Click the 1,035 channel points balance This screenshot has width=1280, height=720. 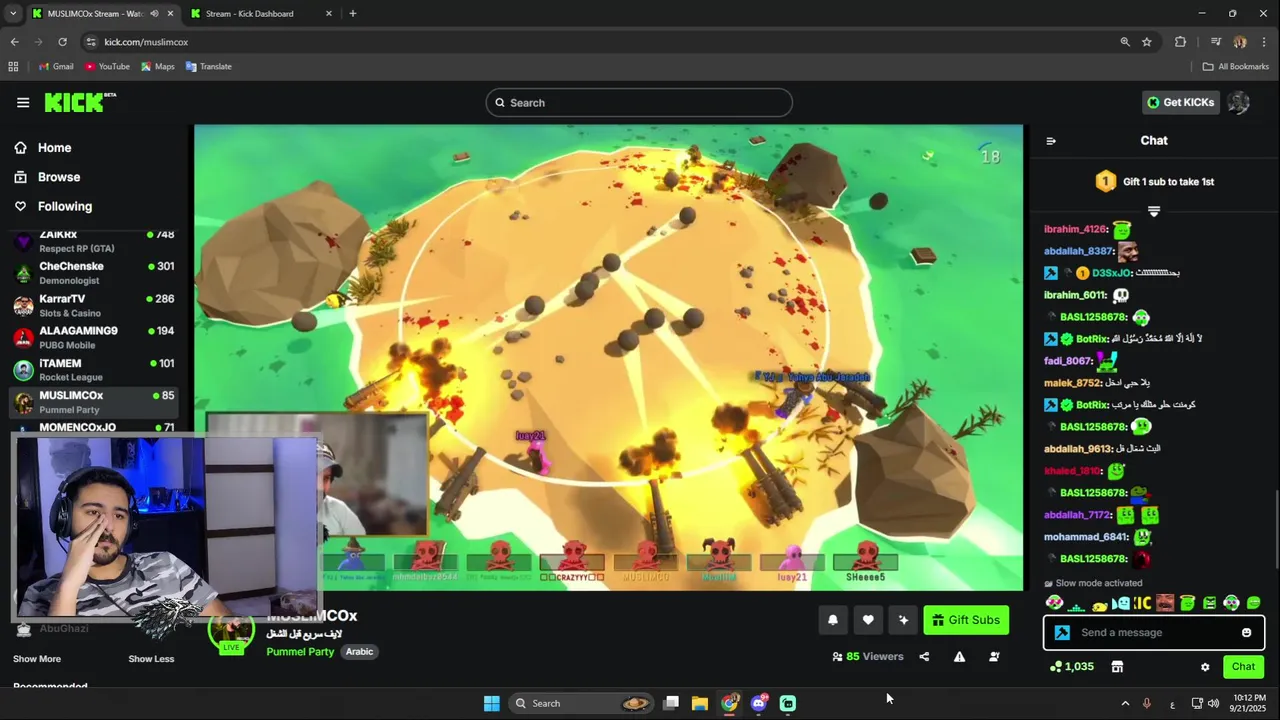pos(1071,667)
